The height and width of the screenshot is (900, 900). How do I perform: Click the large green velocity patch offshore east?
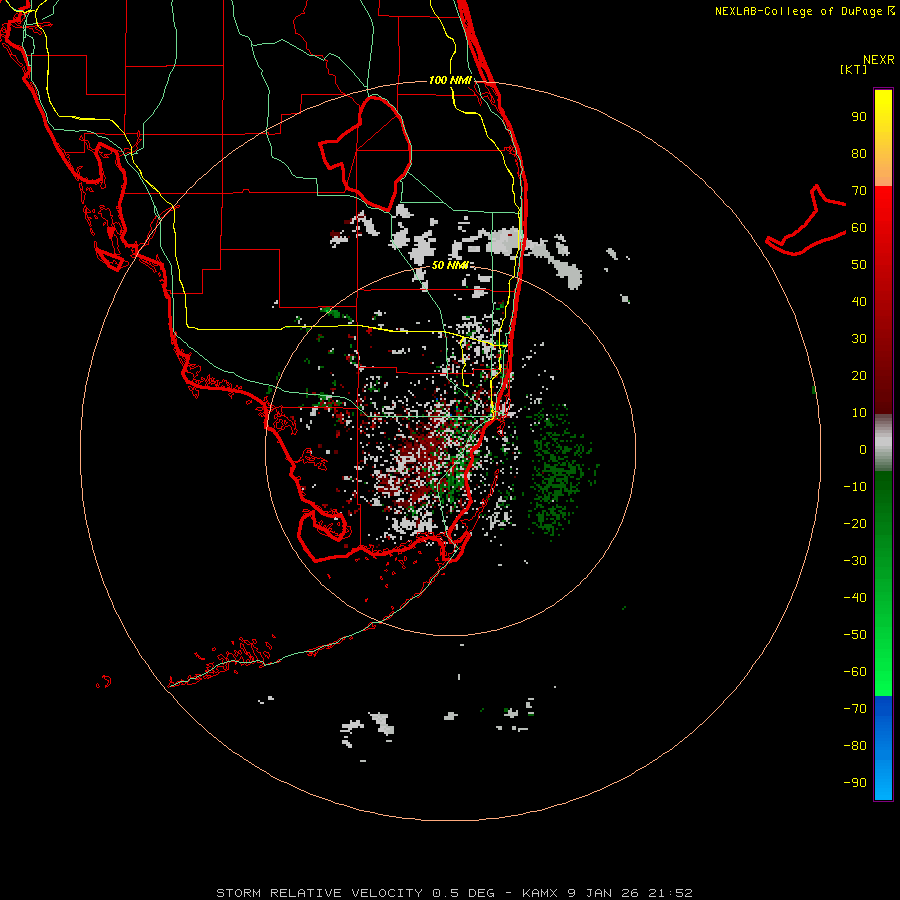(x=557, y=471)
